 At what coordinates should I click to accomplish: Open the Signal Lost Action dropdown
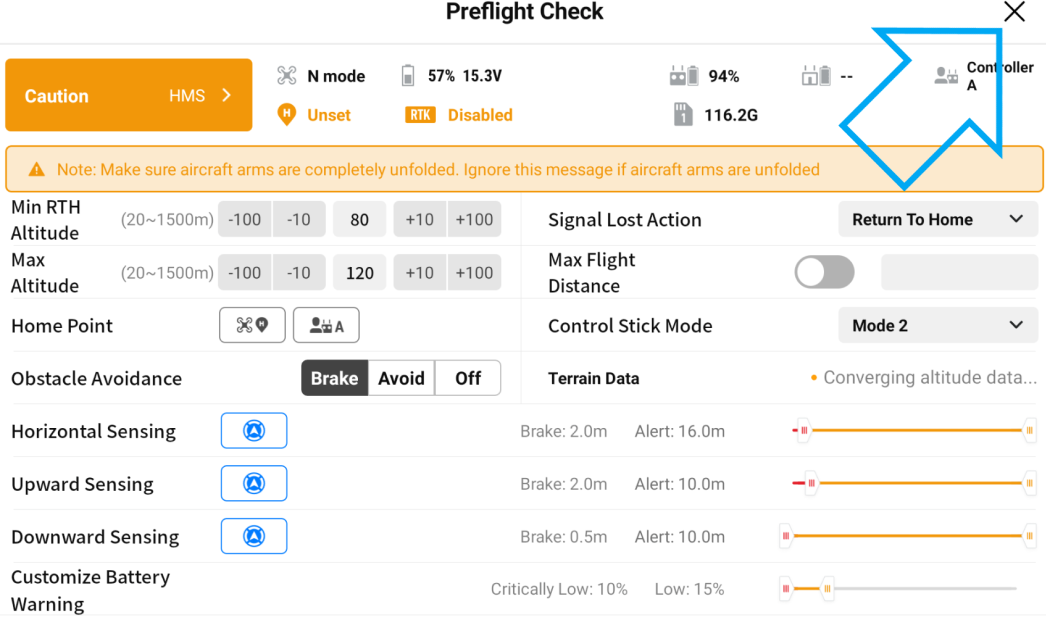click(937, 220)
